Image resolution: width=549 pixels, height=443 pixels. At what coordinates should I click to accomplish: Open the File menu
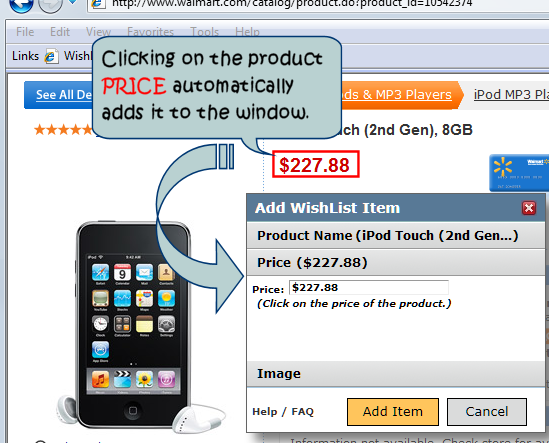[x=25, y=32]
